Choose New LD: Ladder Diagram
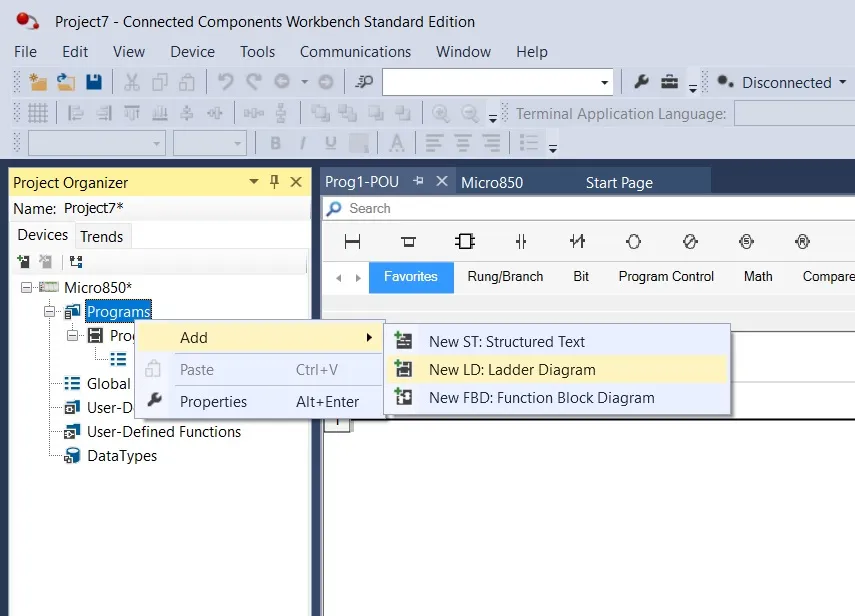 557,370
